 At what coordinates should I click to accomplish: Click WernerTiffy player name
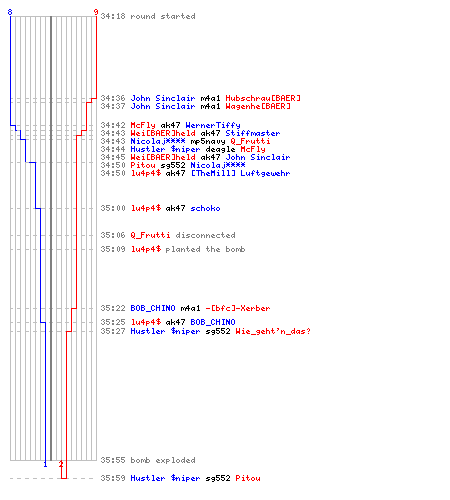[x=213, y=125]
